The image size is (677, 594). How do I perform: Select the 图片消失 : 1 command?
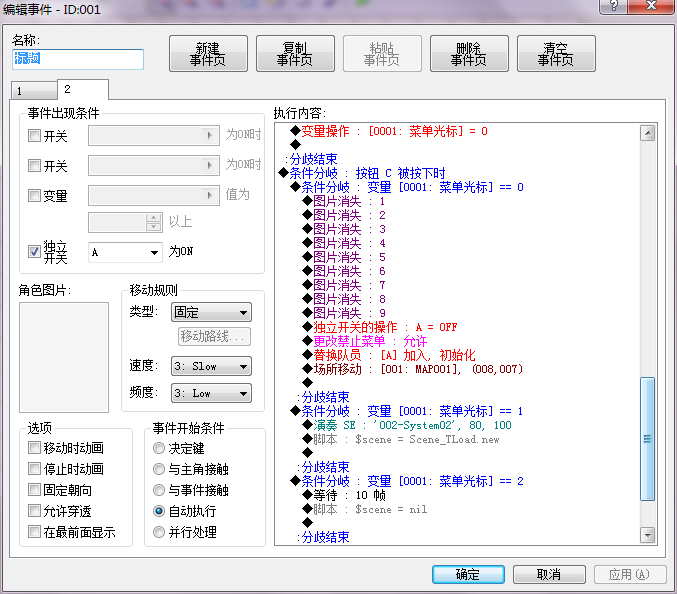tap(344, 201)
